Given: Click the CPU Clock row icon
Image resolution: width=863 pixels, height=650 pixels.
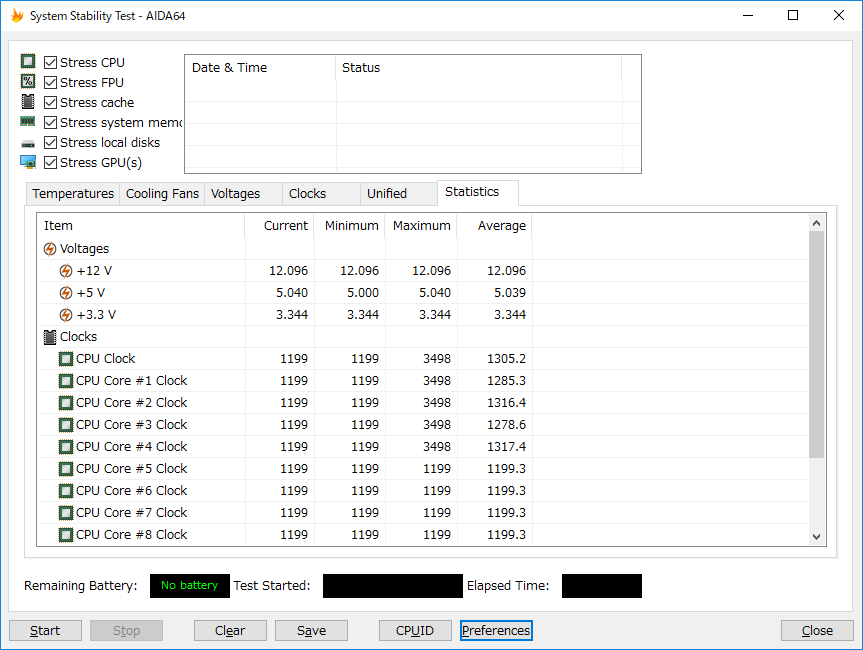Looking at the screenshot, I should pyautogui.click(x=65, y=359).
